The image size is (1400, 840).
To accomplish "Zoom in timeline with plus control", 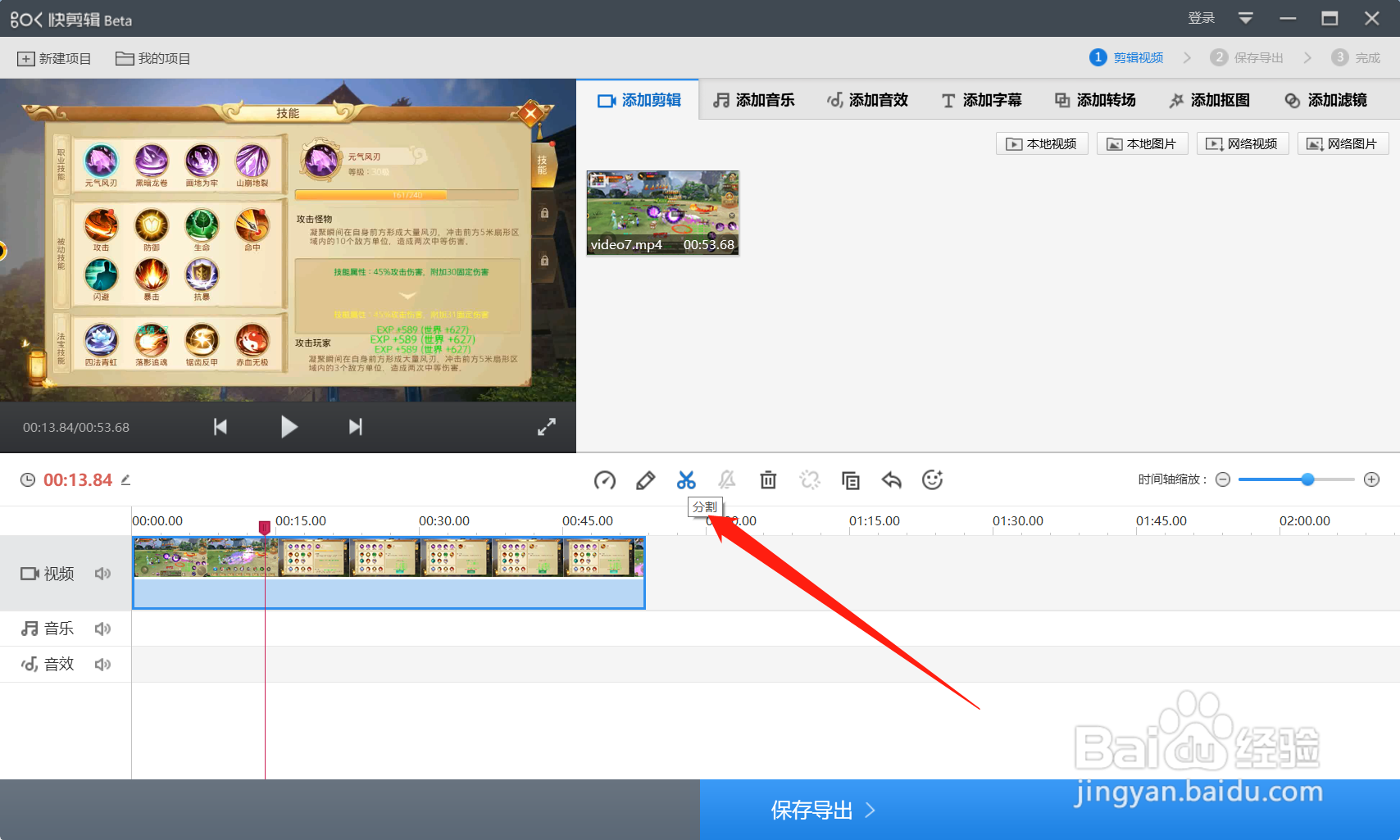I will [x=1370, y=479].
